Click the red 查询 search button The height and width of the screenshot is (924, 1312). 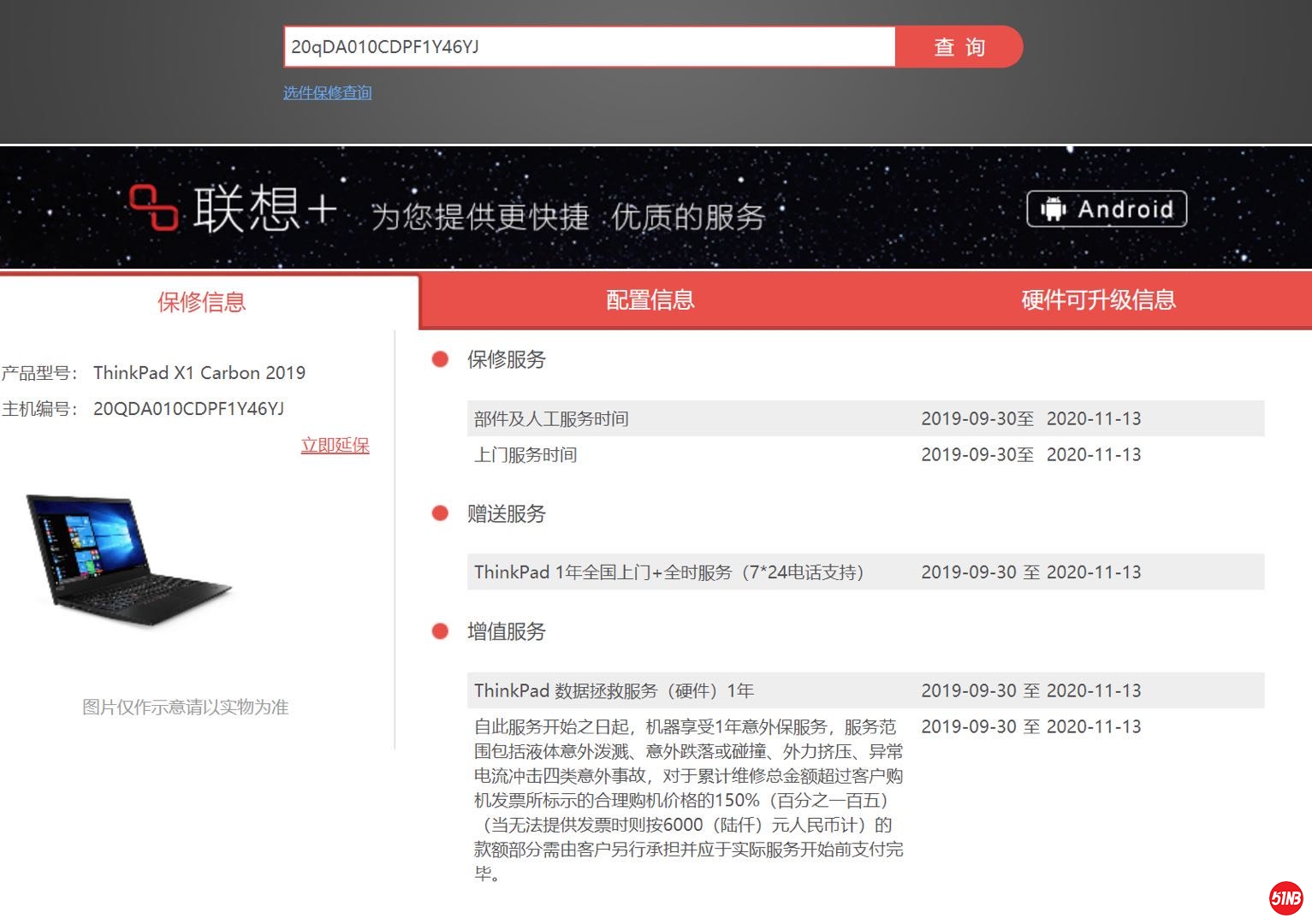coord(958,47)
